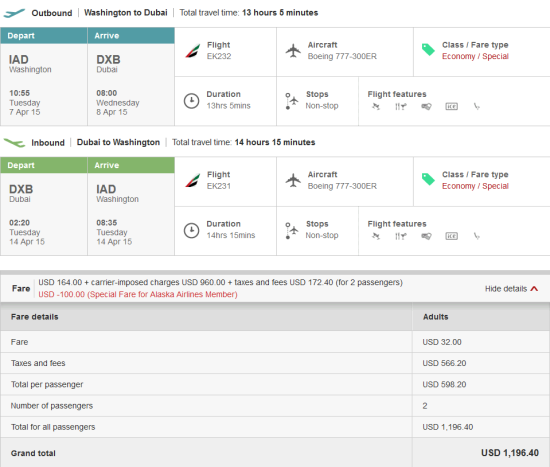Click the Emirates logo beside flight EK231
The image size is (550, 467).
193,180
